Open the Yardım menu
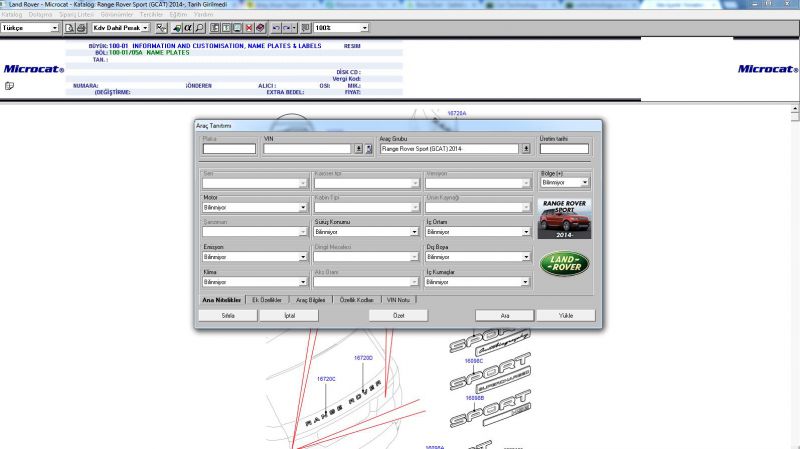 tap(204, 14)
